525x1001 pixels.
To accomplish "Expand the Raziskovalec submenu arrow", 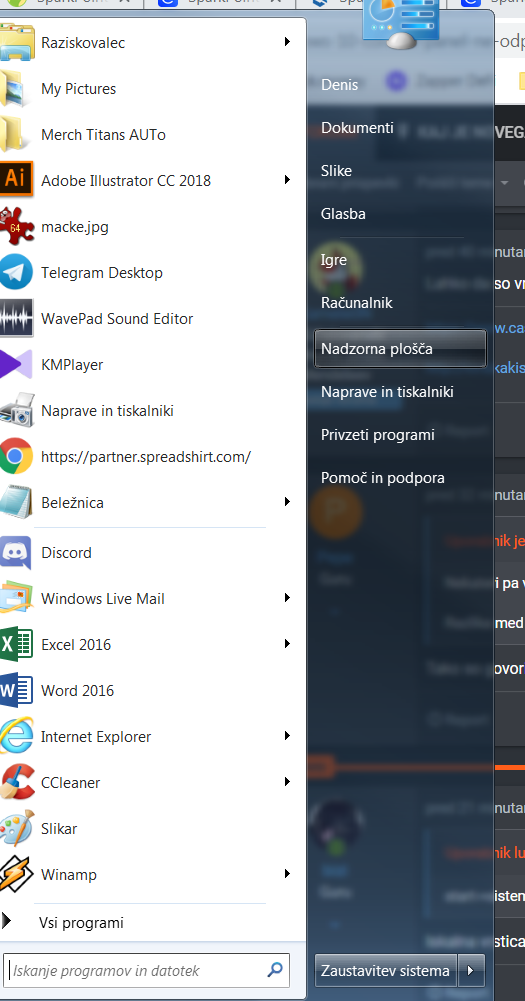I will point(287,42).
